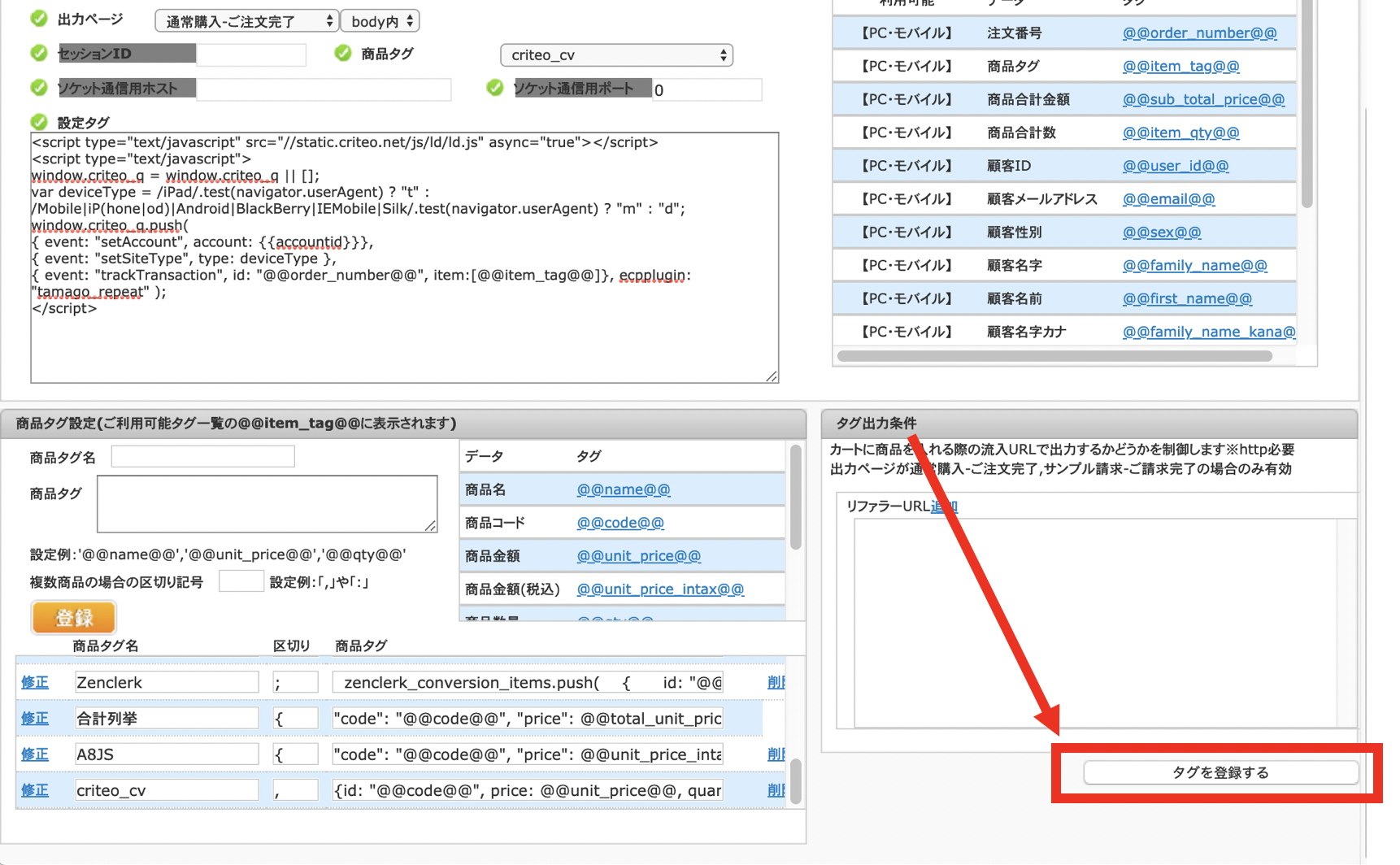Click green check icon beside セッションID
This screenshot has width=1400, height=865.
[x=39, y=54]
